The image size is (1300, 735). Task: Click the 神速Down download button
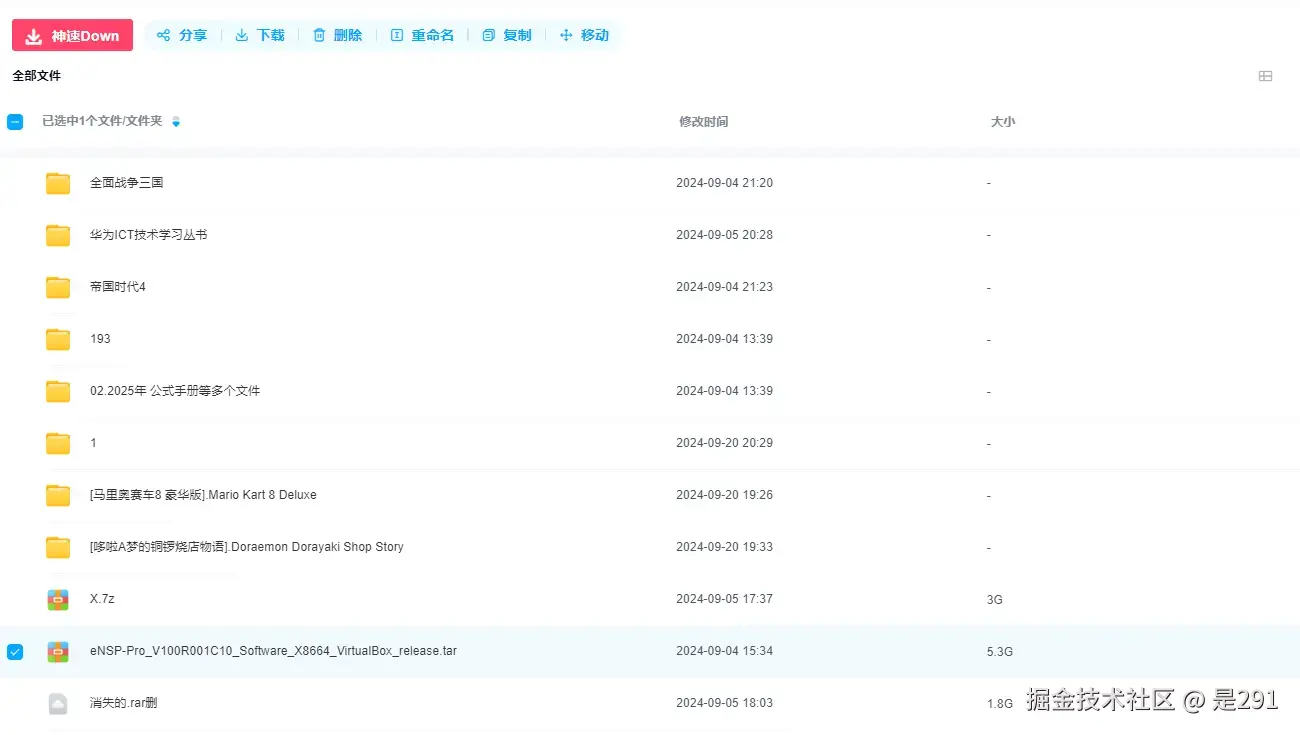[x=72, y=35]
